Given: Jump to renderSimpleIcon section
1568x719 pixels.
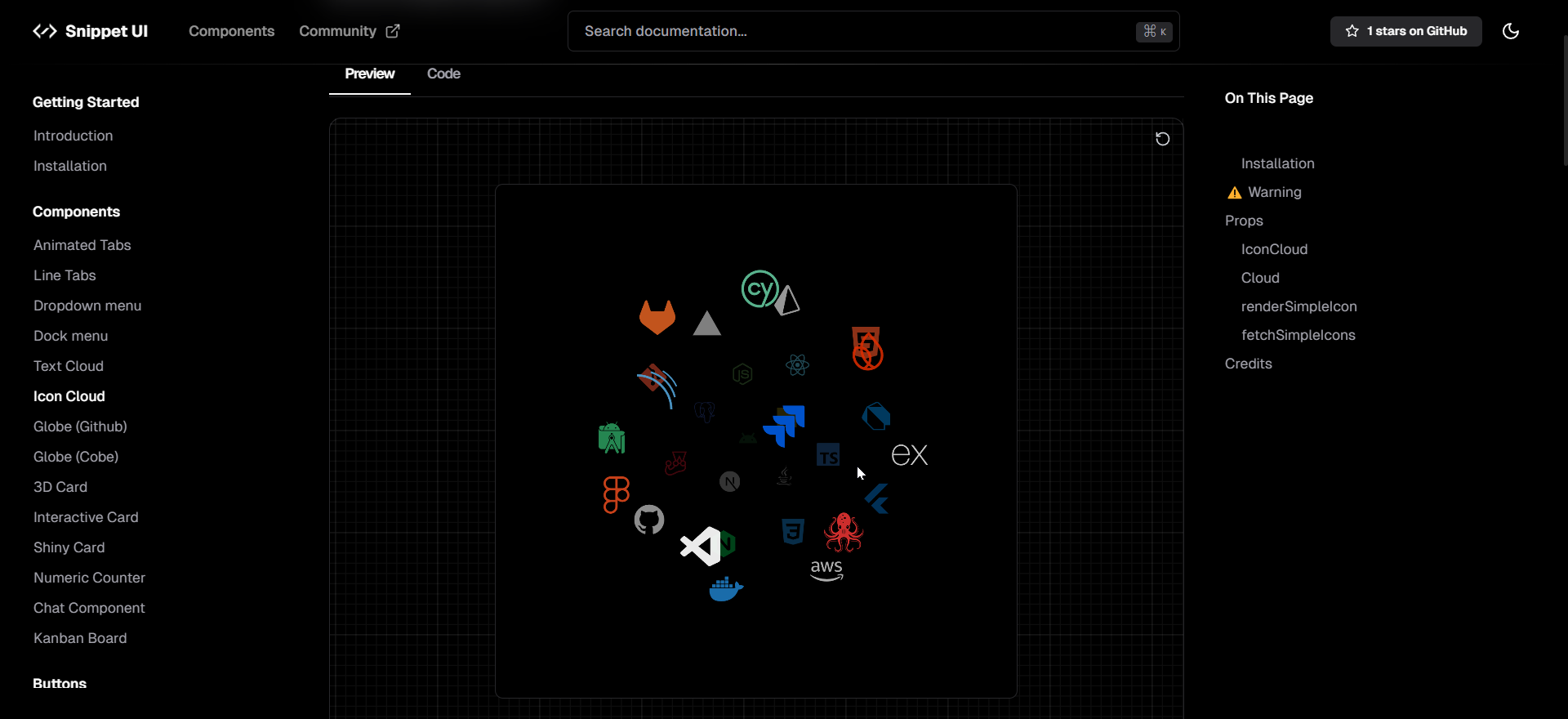Looking at the screenshot, I should pos(1299,306).
